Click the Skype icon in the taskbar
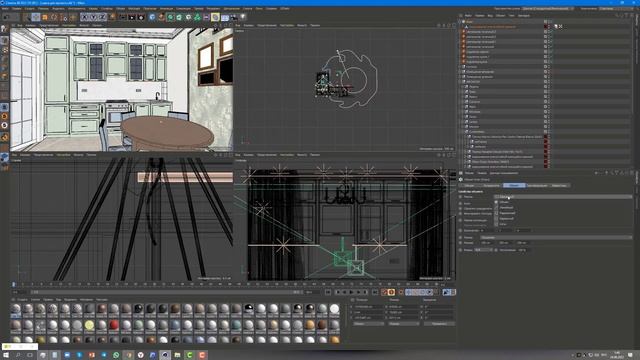 pos(80,355)
